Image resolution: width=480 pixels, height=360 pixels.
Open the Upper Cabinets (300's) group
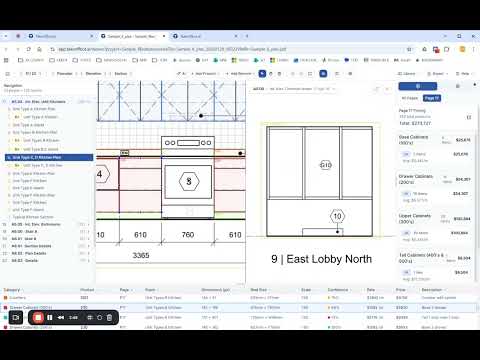435,219
